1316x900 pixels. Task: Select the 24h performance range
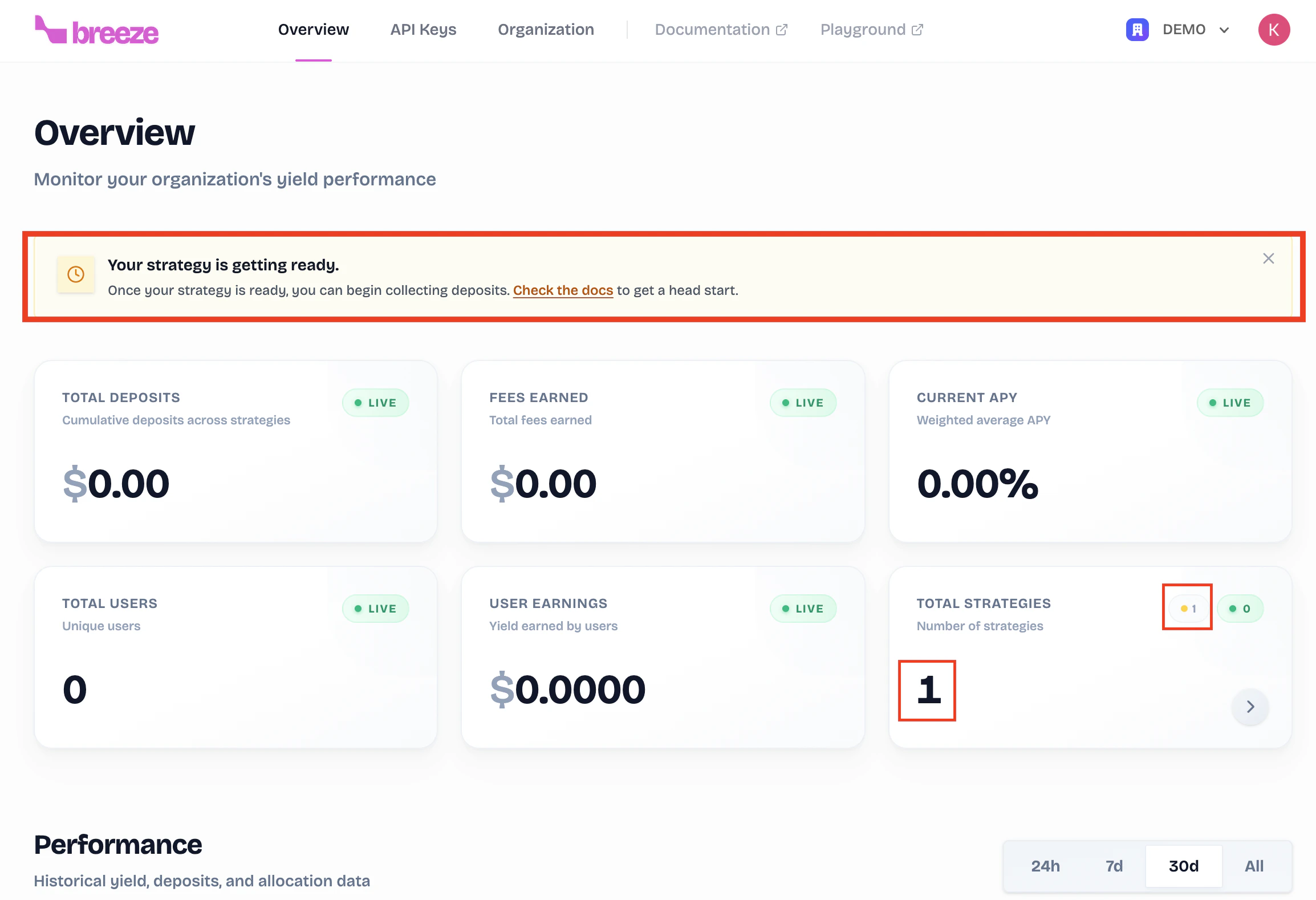pos(1045,866)
